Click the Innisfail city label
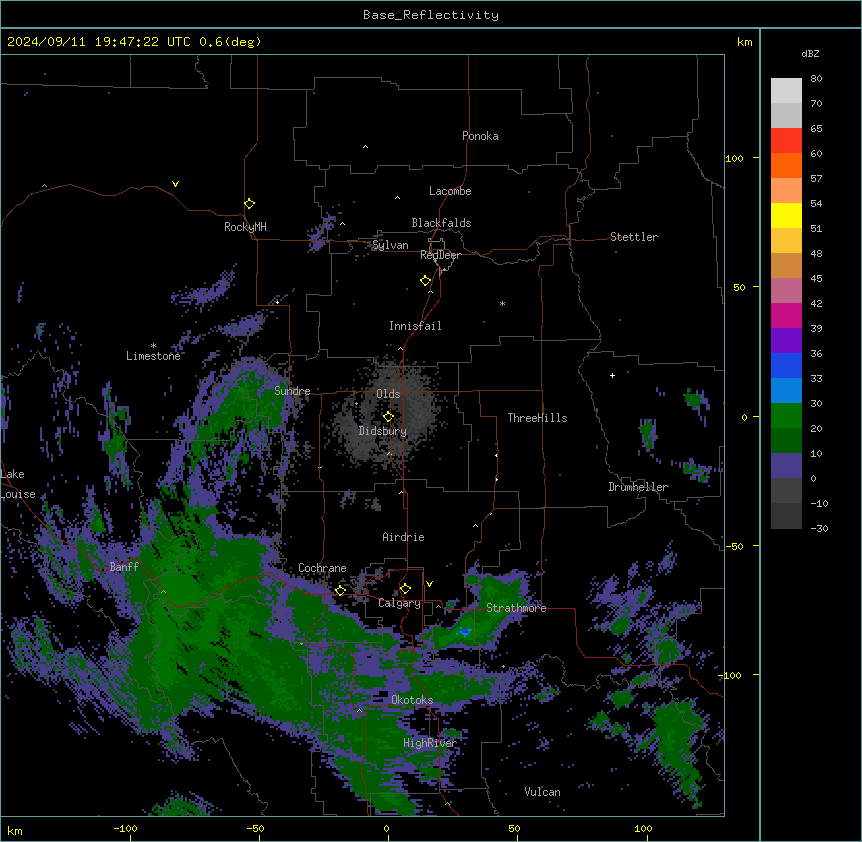The height and width of the screenshot is (842, 862). (x=415, y=326)
